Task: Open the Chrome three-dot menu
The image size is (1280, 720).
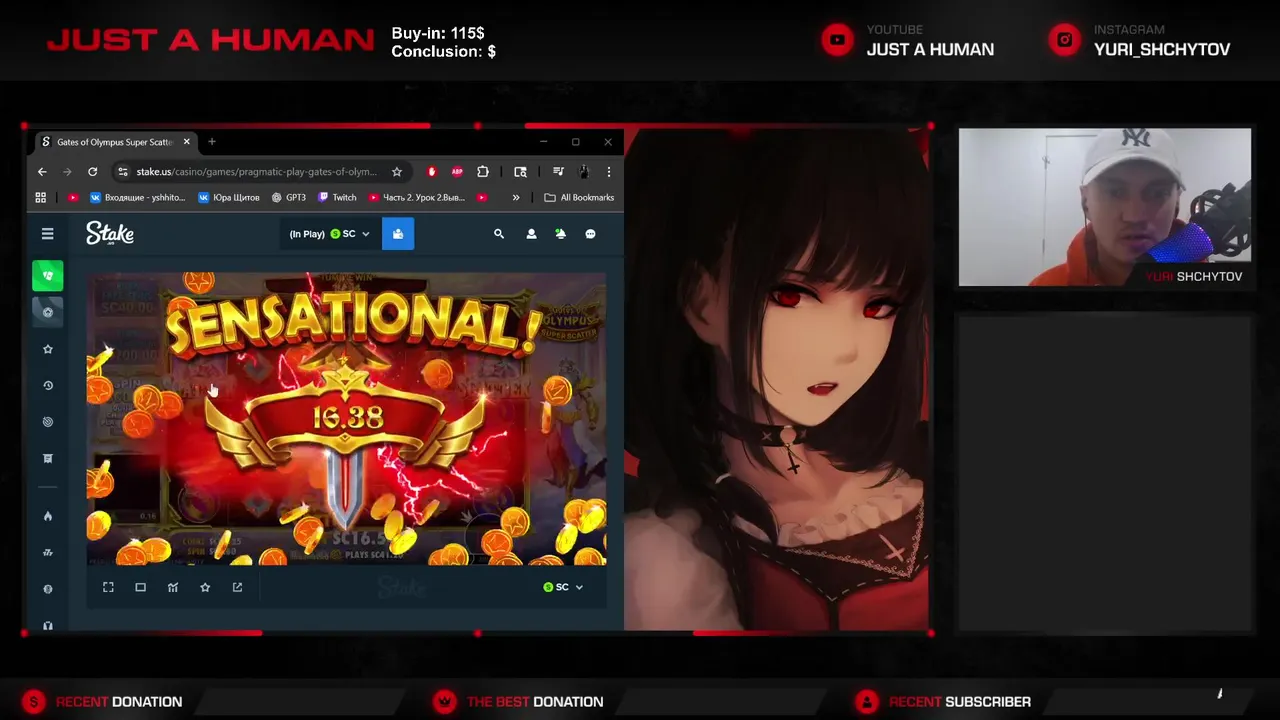Action: 608,172
